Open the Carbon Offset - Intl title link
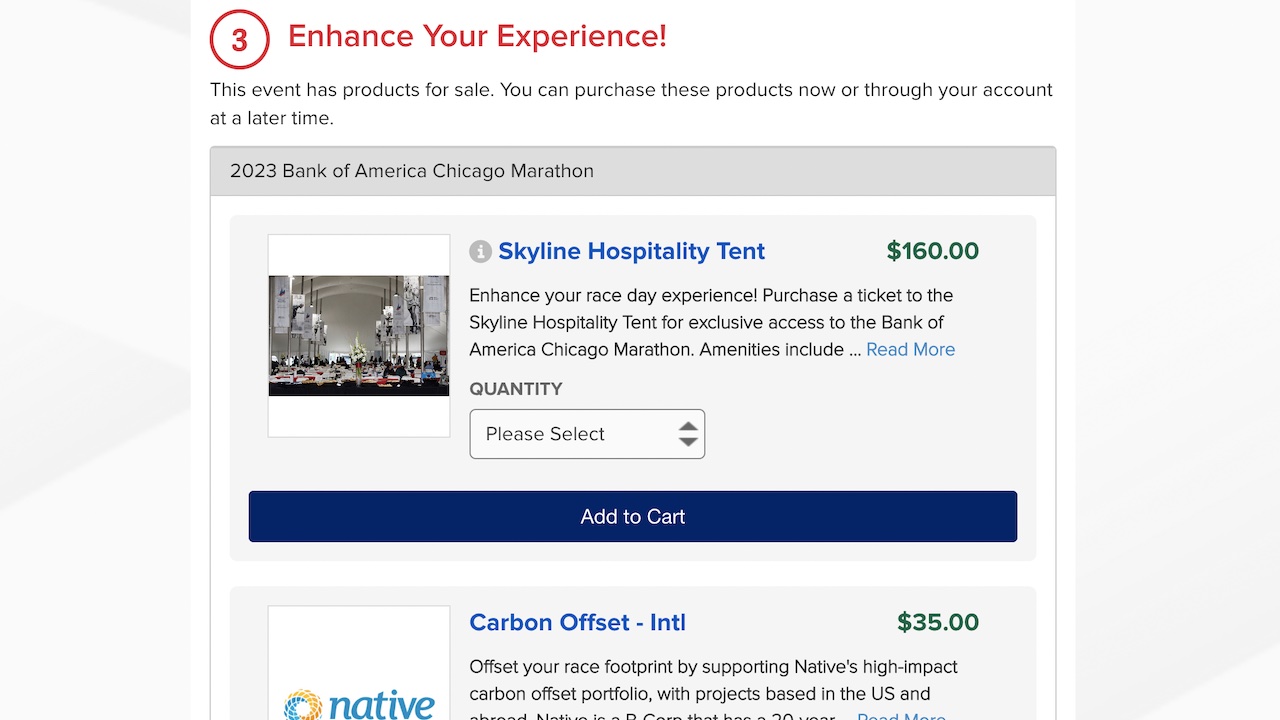 click(x=578, y=622)
